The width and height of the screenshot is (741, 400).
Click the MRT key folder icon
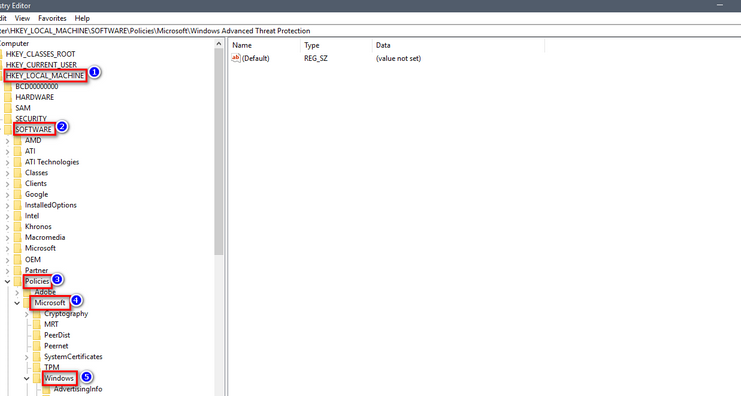(37, 324)
